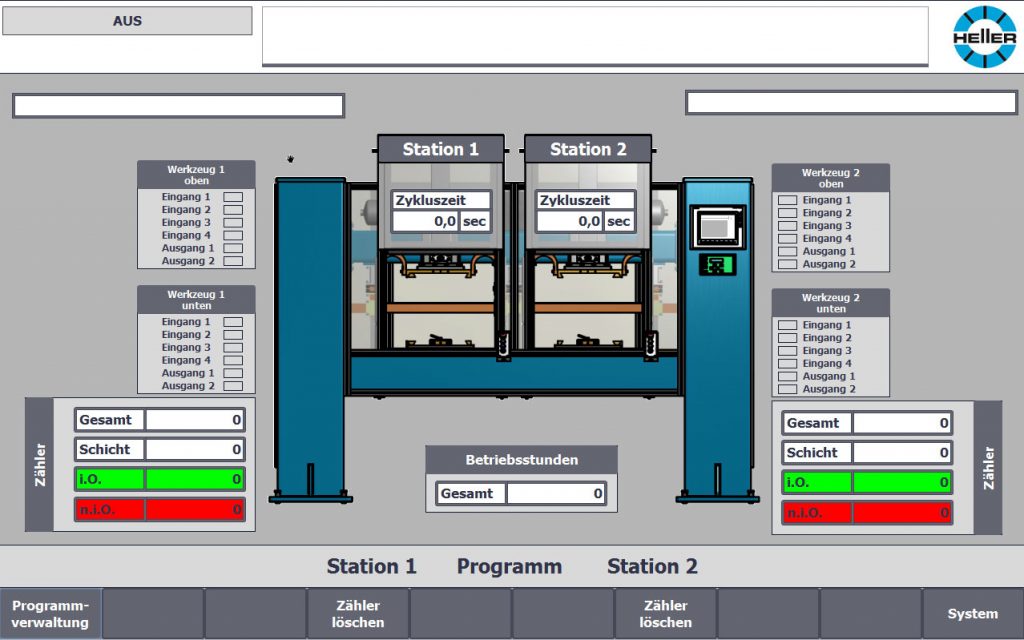Image resolution: width=1024 pixels, height=640 pixels.
Task: Click the AUS status button
Action: click(x=127, y=21)
